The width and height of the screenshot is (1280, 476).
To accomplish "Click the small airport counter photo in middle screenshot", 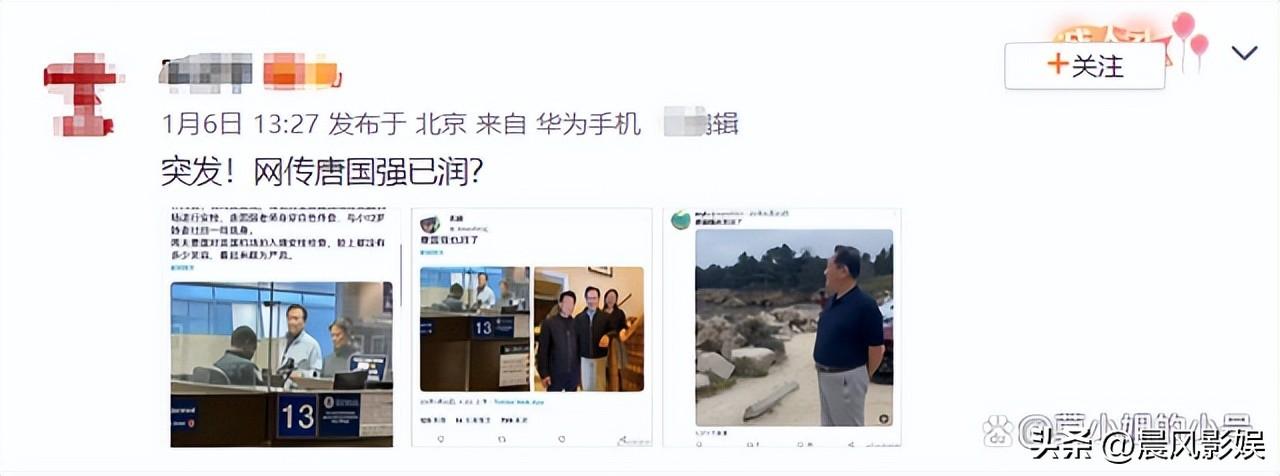I will click(474, 329).
